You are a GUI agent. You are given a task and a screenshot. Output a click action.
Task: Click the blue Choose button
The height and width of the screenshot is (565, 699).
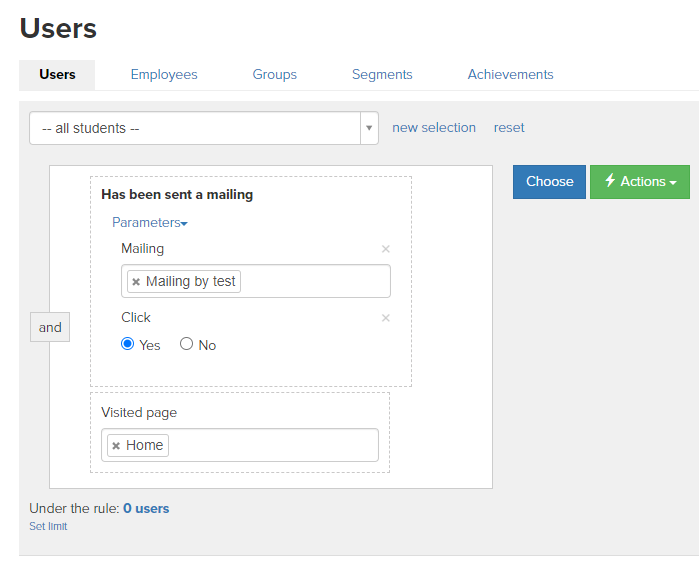[549, 182]
